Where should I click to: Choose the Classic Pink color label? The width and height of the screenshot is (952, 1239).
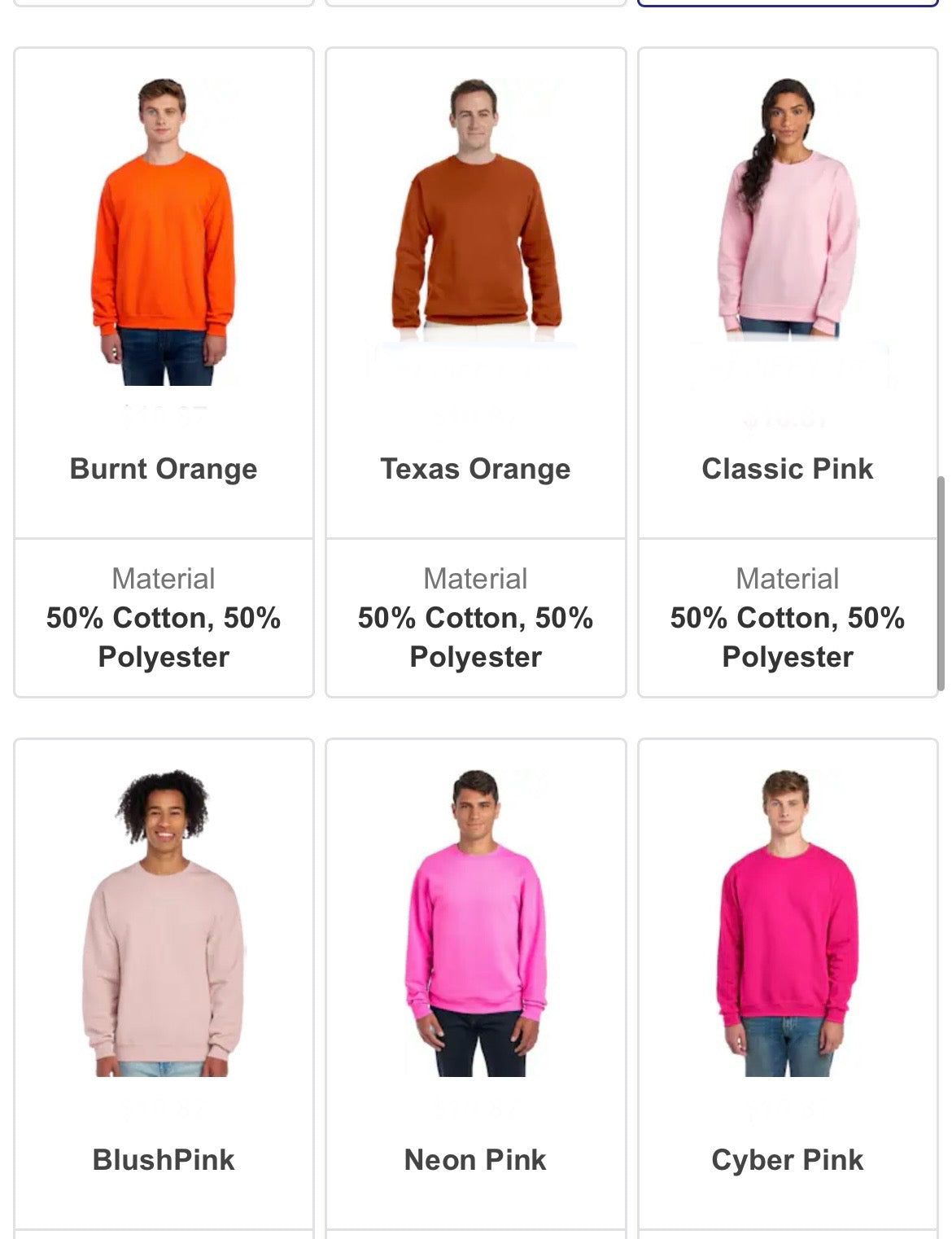tap(788, 469)
